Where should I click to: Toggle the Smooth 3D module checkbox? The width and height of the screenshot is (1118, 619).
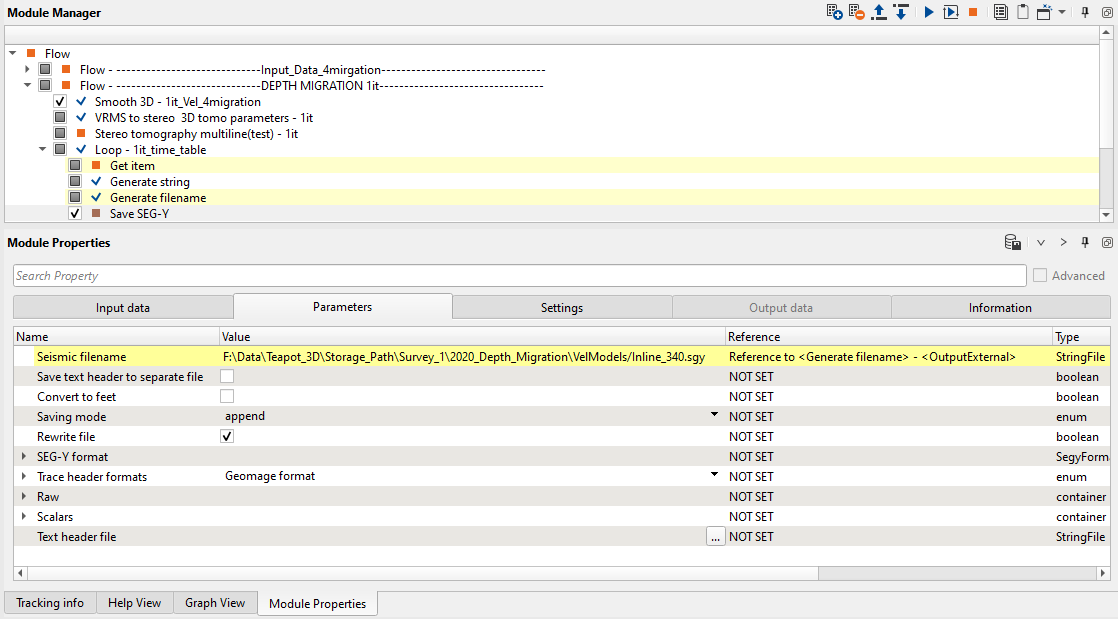pos(60,102)
